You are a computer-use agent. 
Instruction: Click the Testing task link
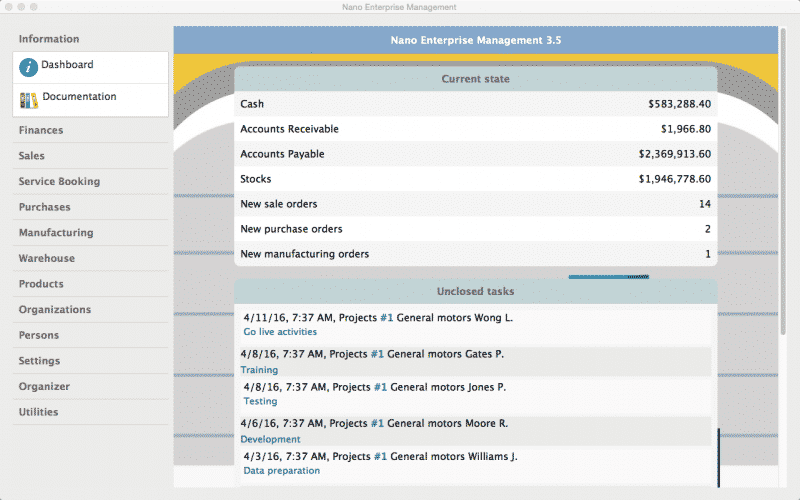pos(261,402)
